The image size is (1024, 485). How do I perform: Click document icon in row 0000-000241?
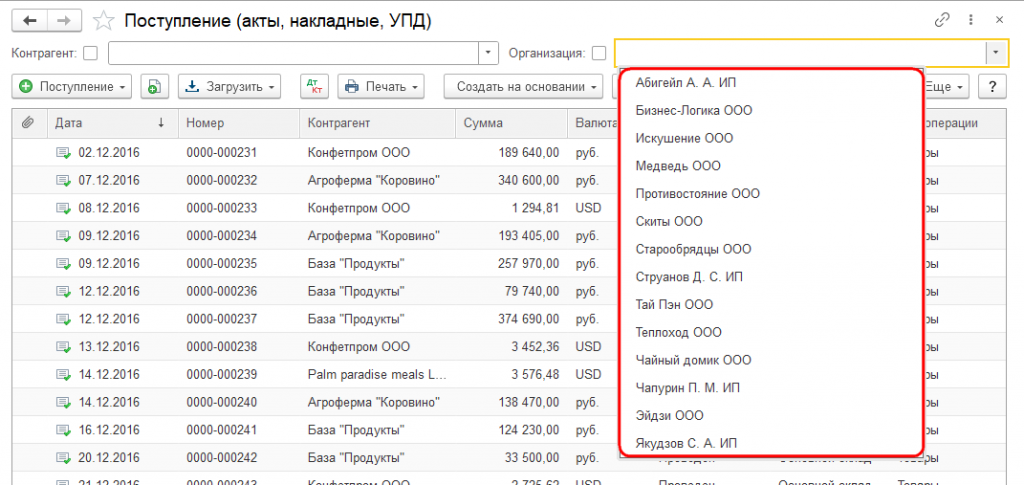[63, 430]
